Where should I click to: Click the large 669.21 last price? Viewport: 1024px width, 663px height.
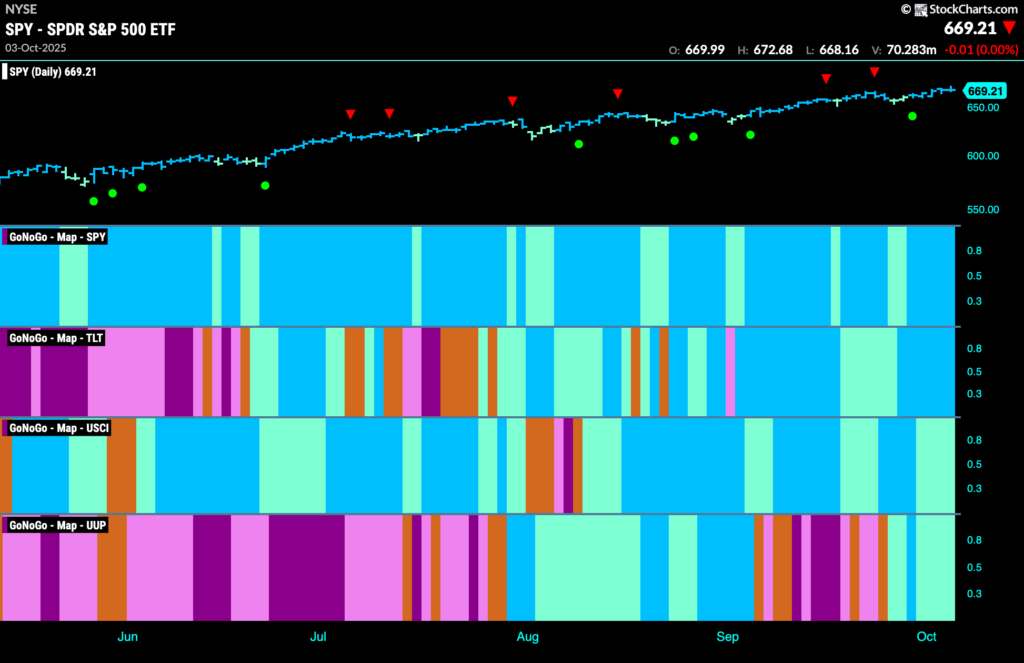click(x=970, y=28)
